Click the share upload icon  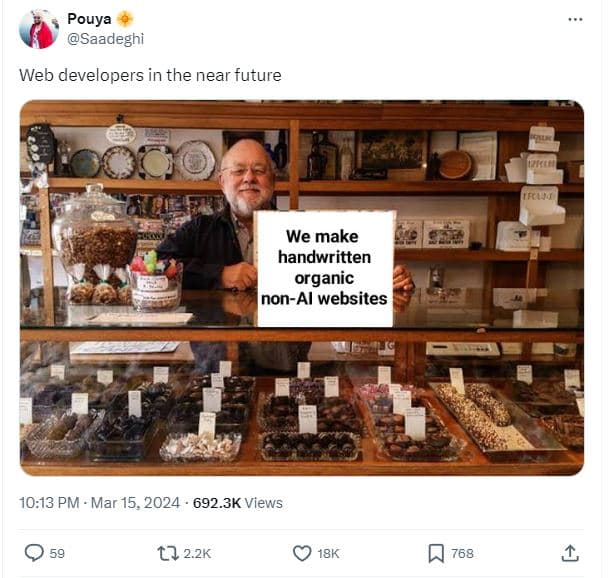pyautogui.click(x=570, y=552)
